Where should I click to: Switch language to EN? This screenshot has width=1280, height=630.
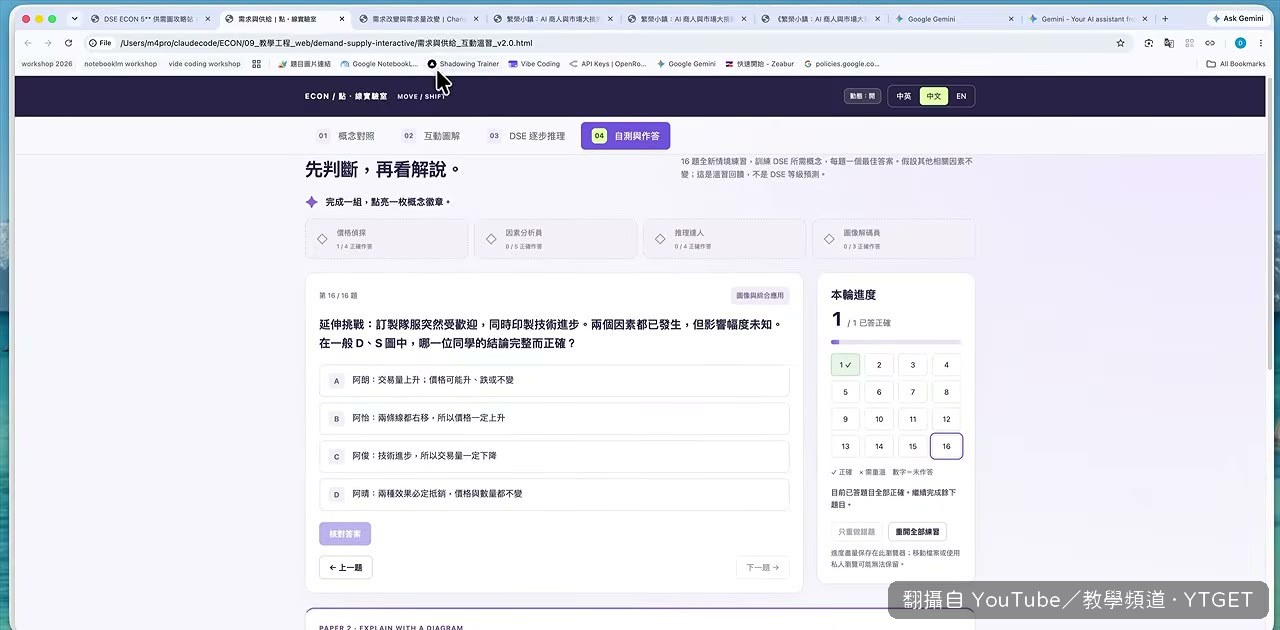coord(961,96)
